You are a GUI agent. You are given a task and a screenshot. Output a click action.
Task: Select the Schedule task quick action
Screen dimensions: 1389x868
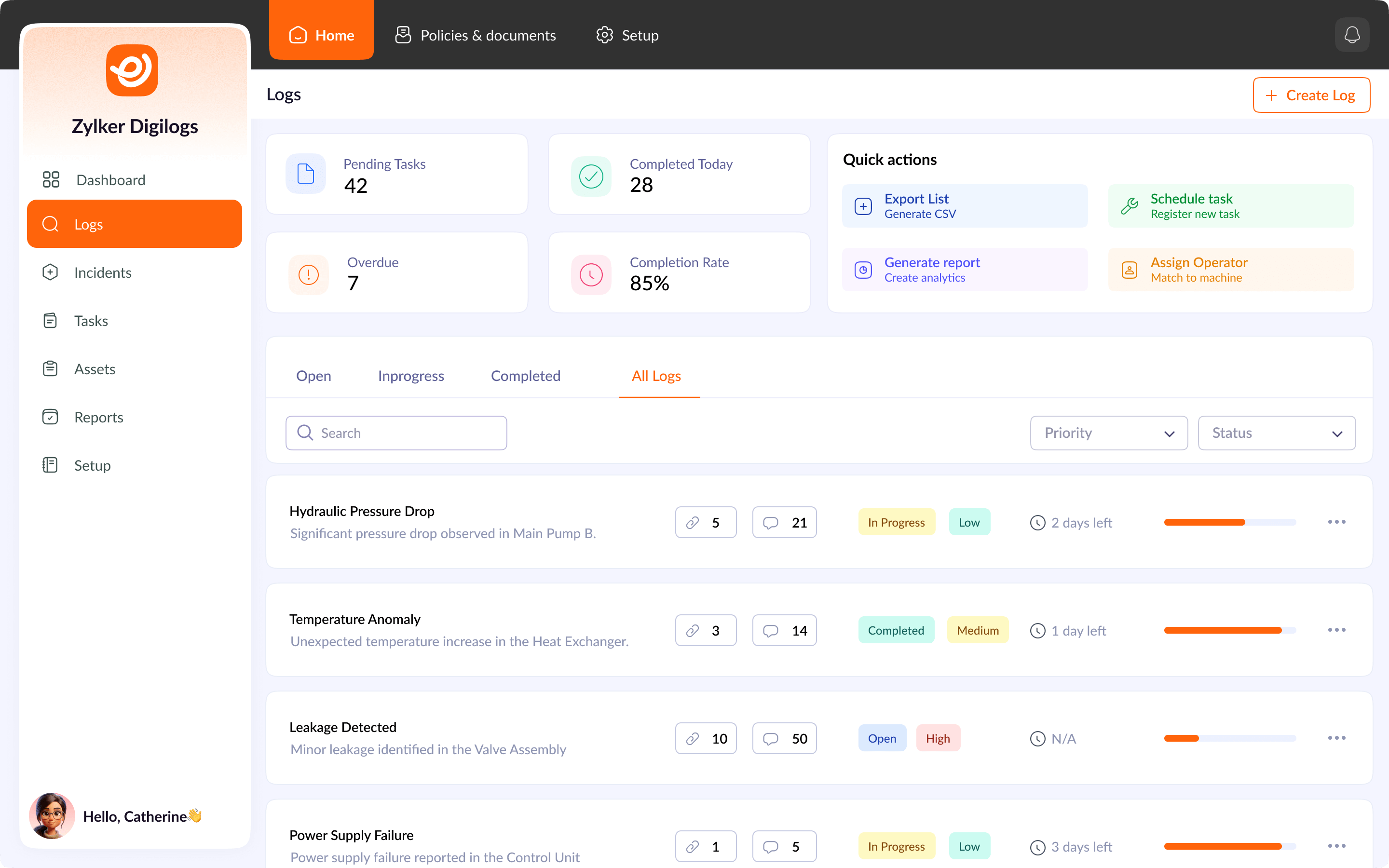coord(1231,206)
